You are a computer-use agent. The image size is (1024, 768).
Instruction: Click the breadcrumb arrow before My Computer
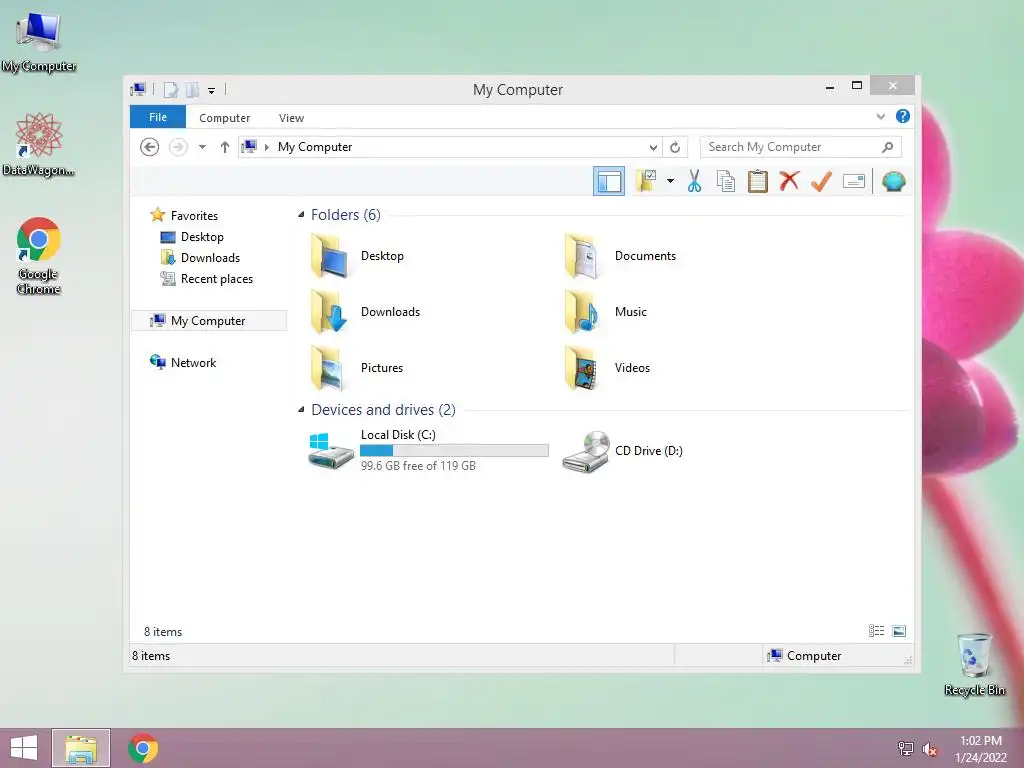(266, 148)
